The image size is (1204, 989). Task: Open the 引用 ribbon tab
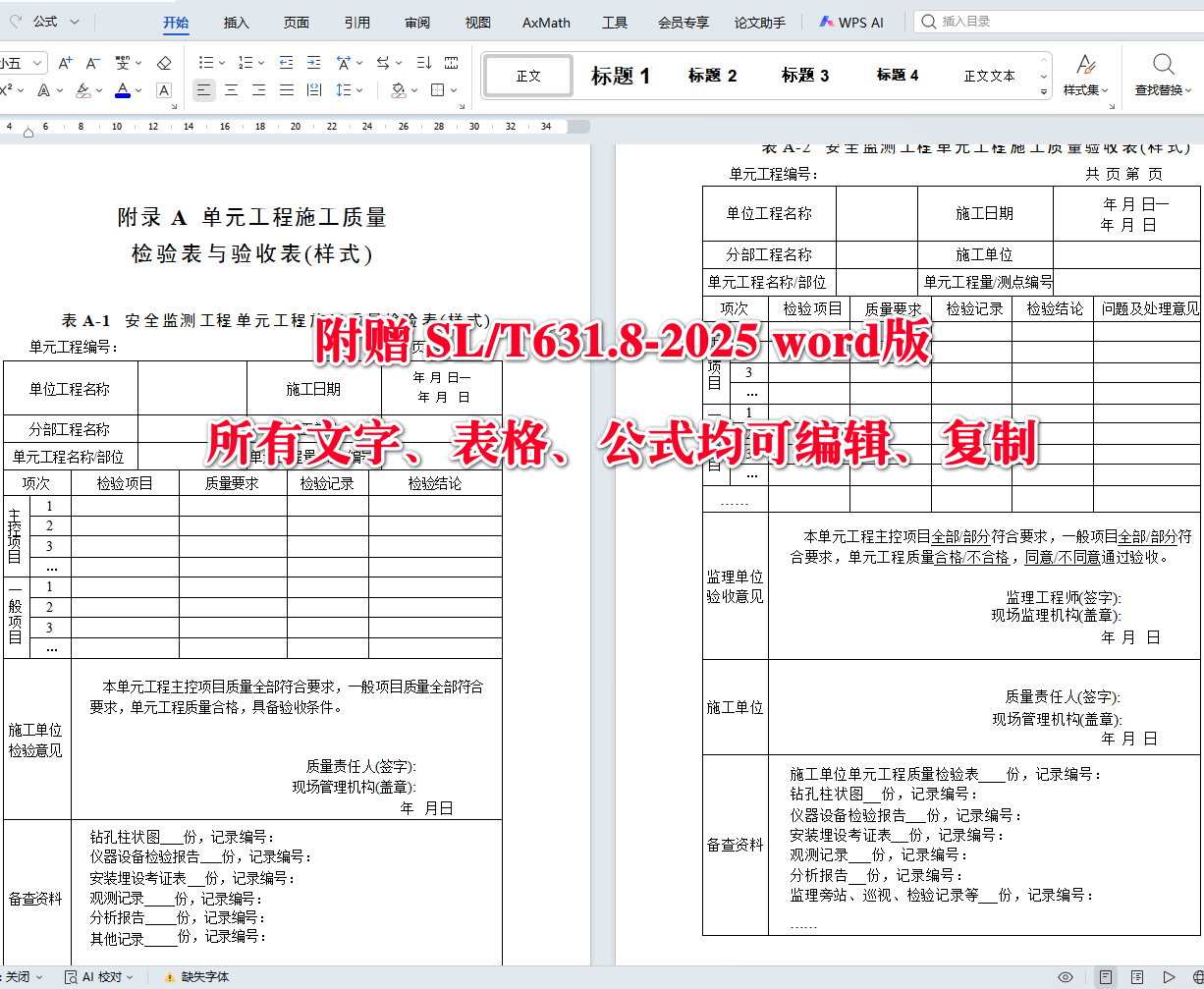[x=357, y=22]
